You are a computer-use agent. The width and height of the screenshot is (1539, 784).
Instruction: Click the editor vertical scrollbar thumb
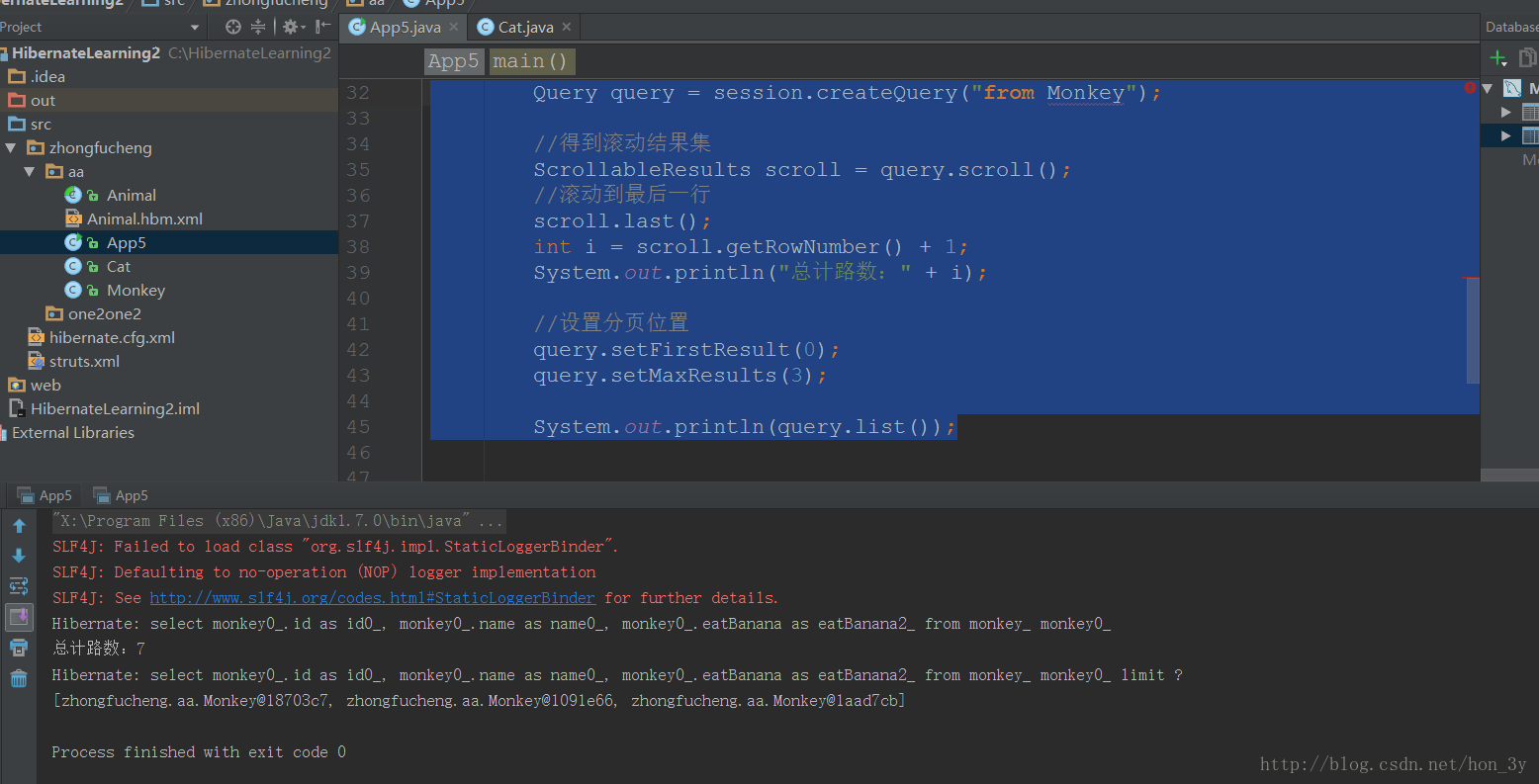point(1473,331)
